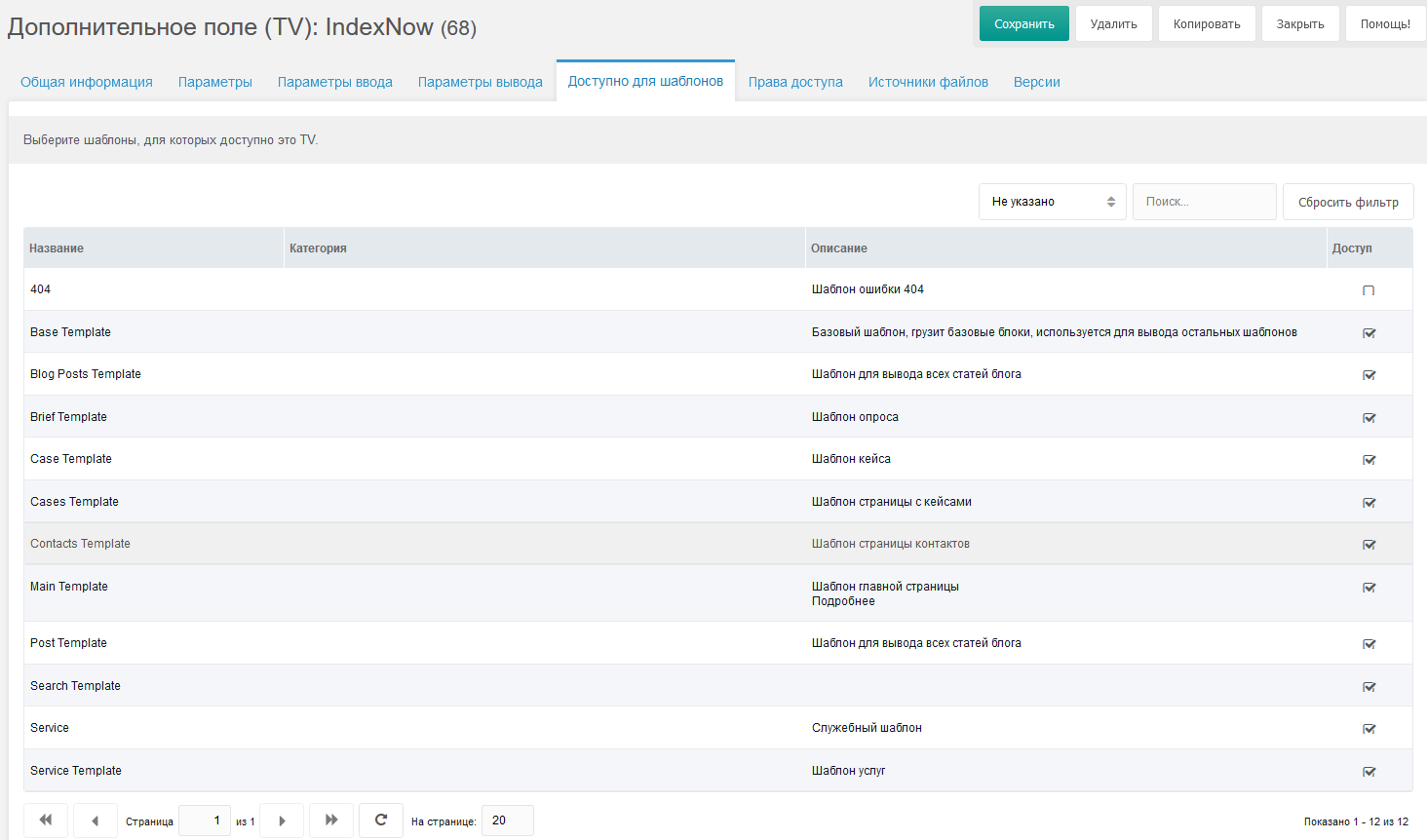Select the Service Template name

click(x=76, y=771)
